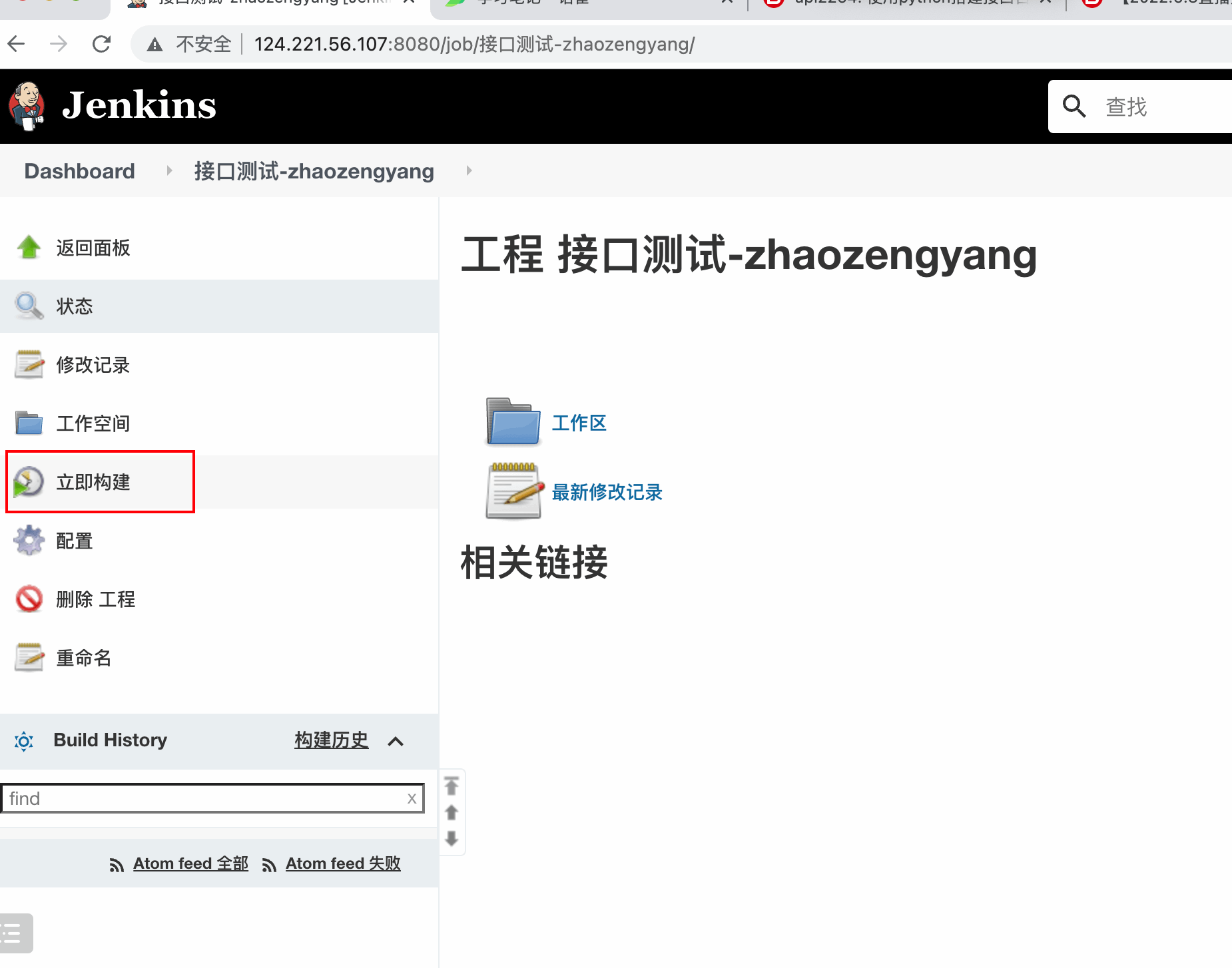The height and width of the screenshot is (968, 1232).
Task: Expand the project breadcrumb dropdown arrow
Action: tap(469, 171)
